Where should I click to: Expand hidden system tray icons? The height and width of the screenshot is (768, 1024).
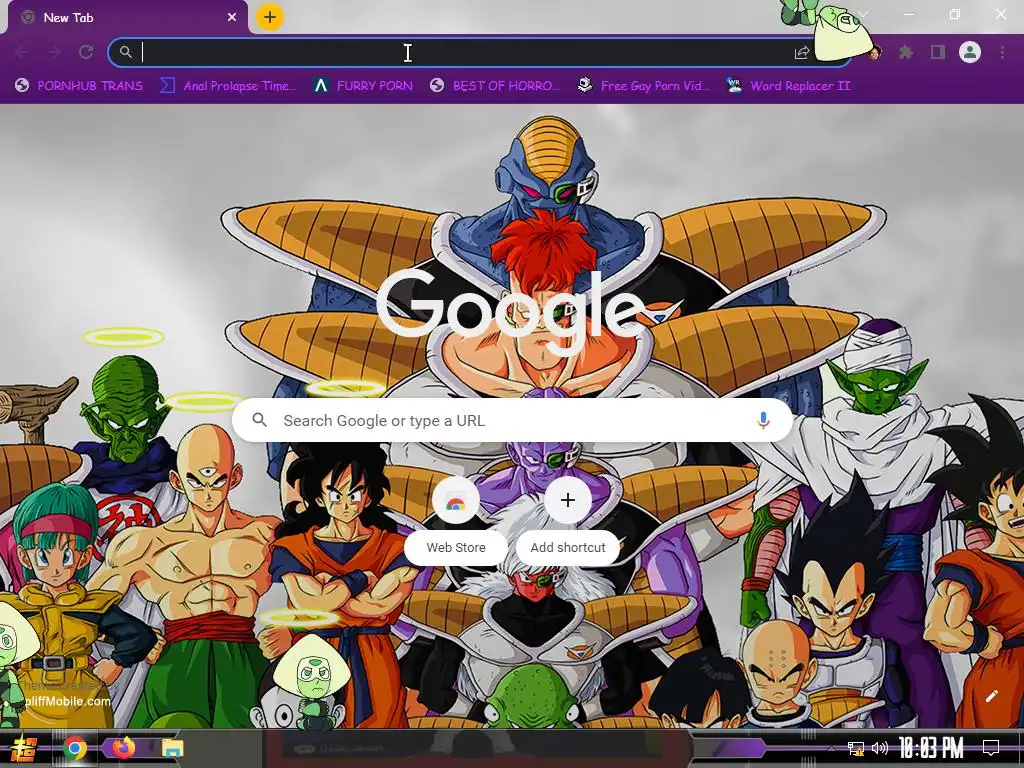point(831,748)
